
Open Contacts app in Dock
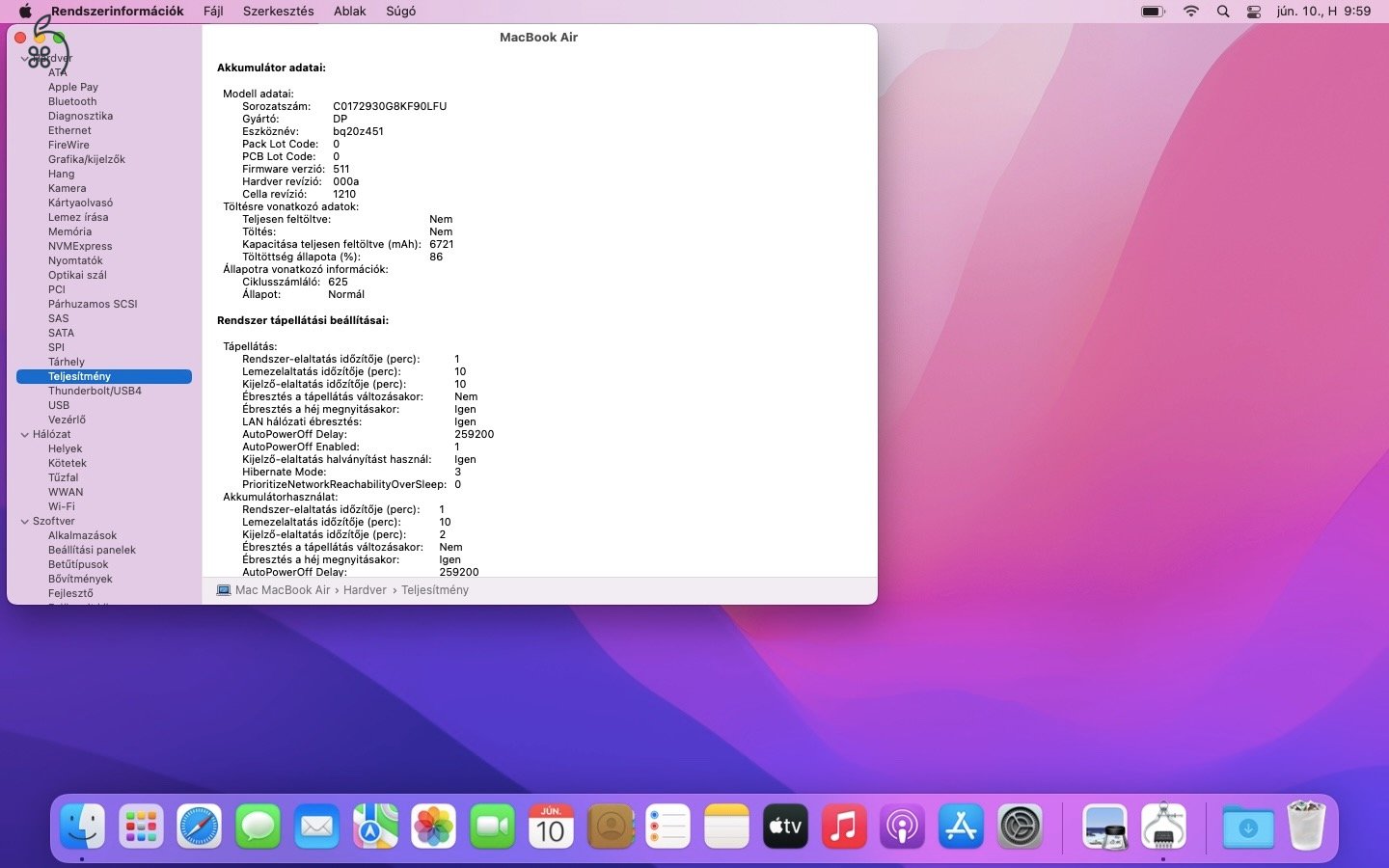pyautogui.click(x=610, y=827)
